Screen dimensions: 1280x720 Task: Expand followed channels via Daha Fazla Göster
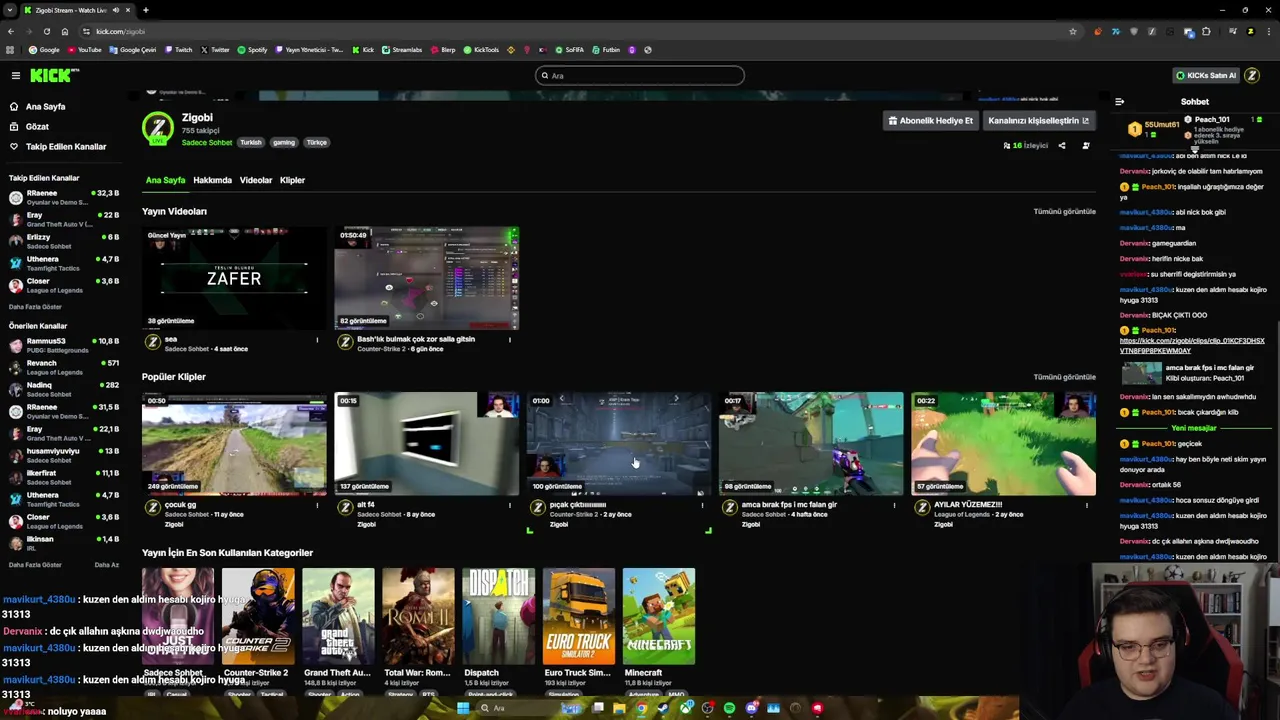[x=35, y=307]
